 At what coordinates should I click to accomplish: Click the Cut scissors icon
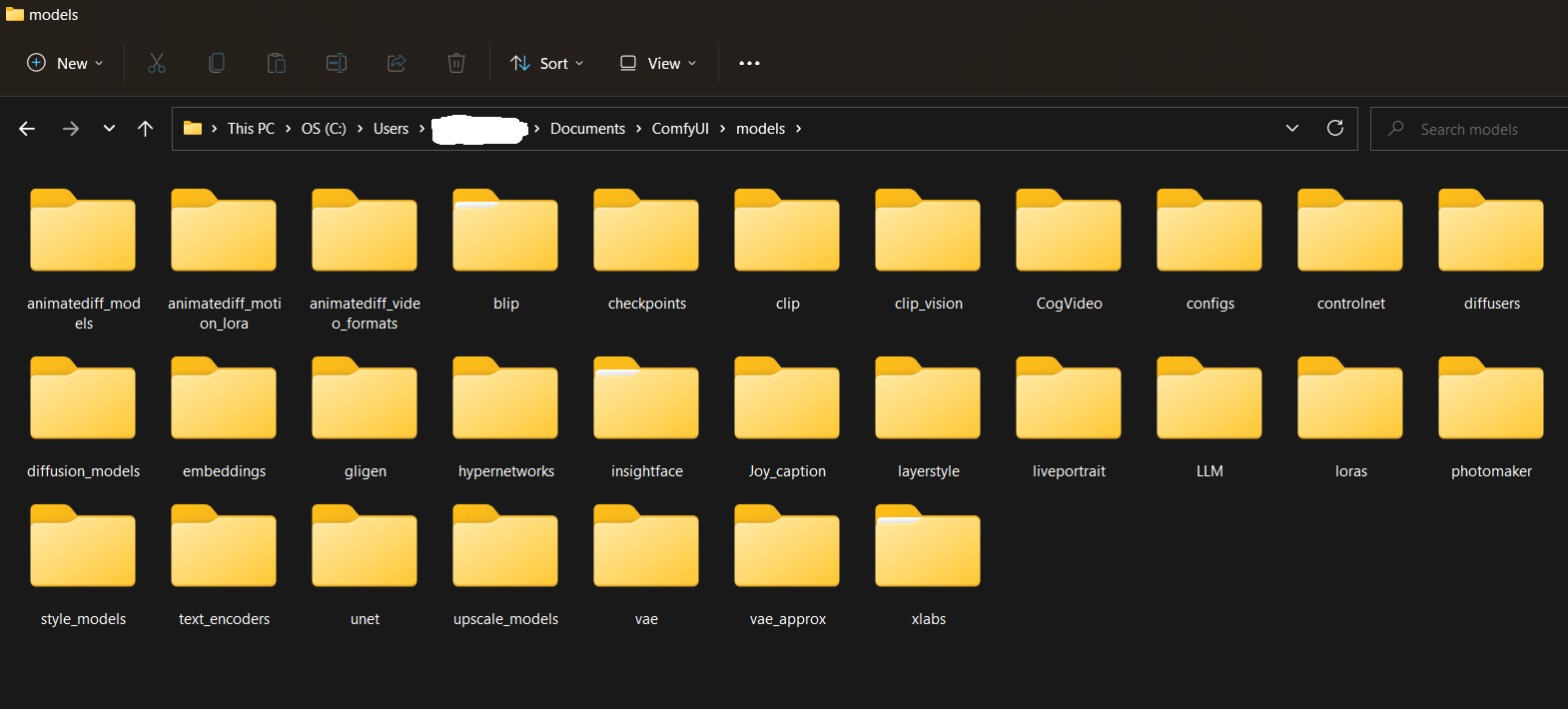click(157, 63)
